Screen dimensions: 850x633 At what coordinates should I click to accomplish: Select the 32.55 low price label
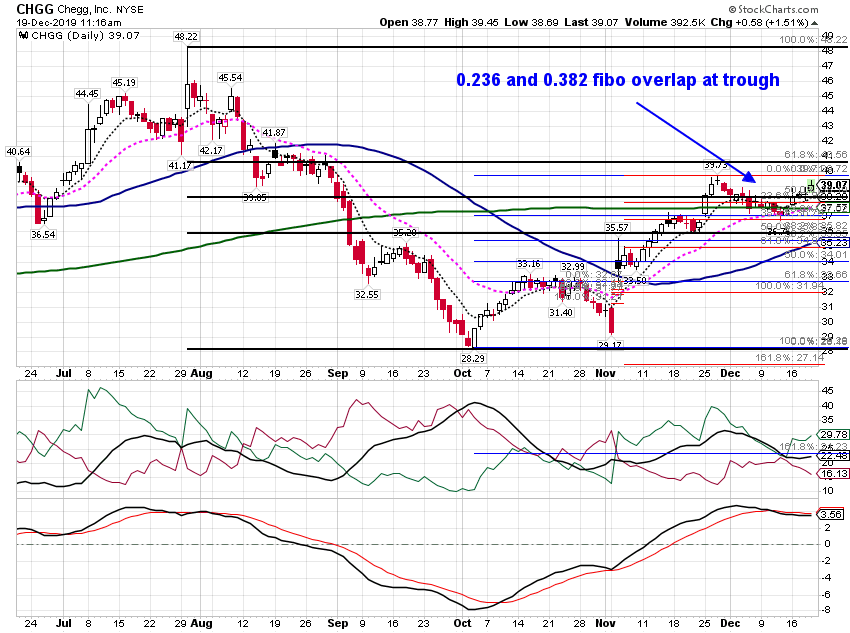pyautogui.click(x=367, y=294)
